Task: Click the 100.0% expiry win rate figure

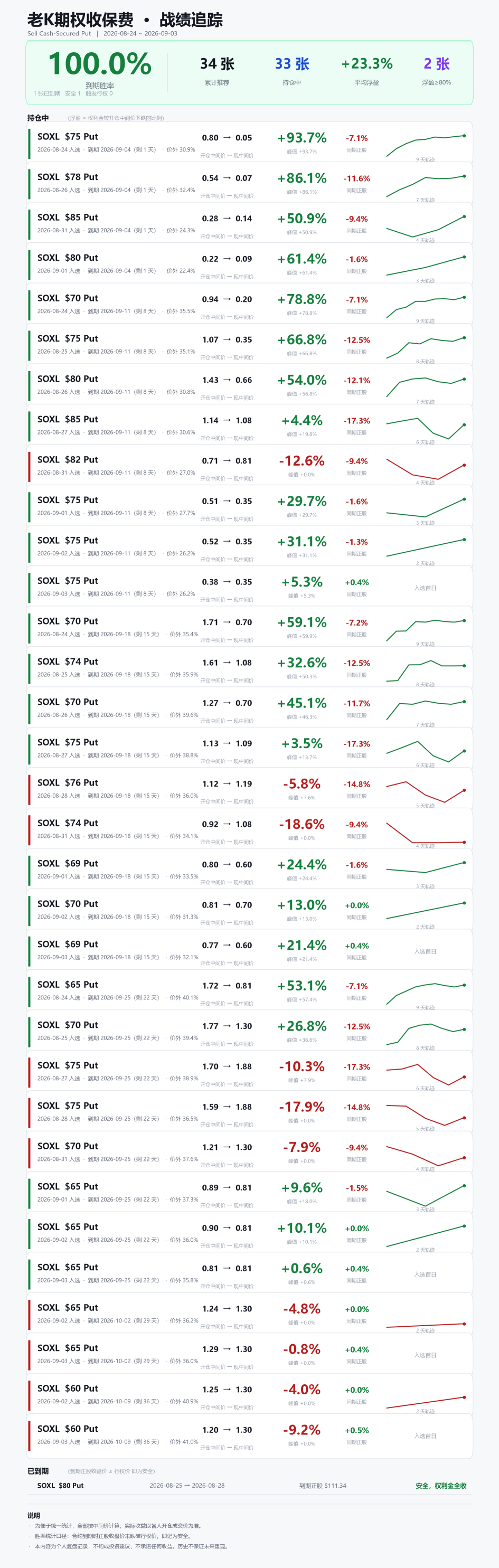Action: coord(100,64)
